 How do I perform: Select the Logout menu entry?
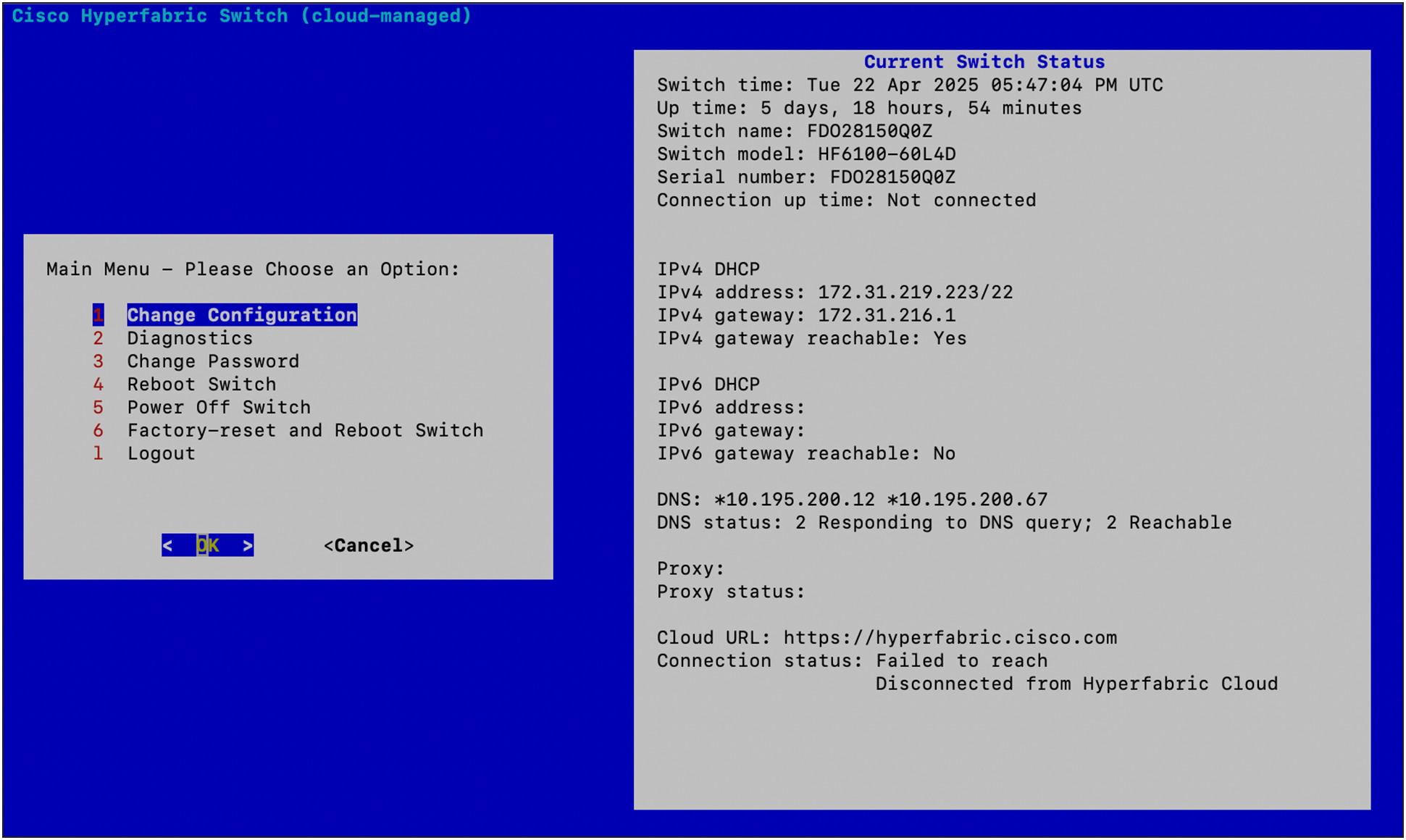click(x=161, y=454)
